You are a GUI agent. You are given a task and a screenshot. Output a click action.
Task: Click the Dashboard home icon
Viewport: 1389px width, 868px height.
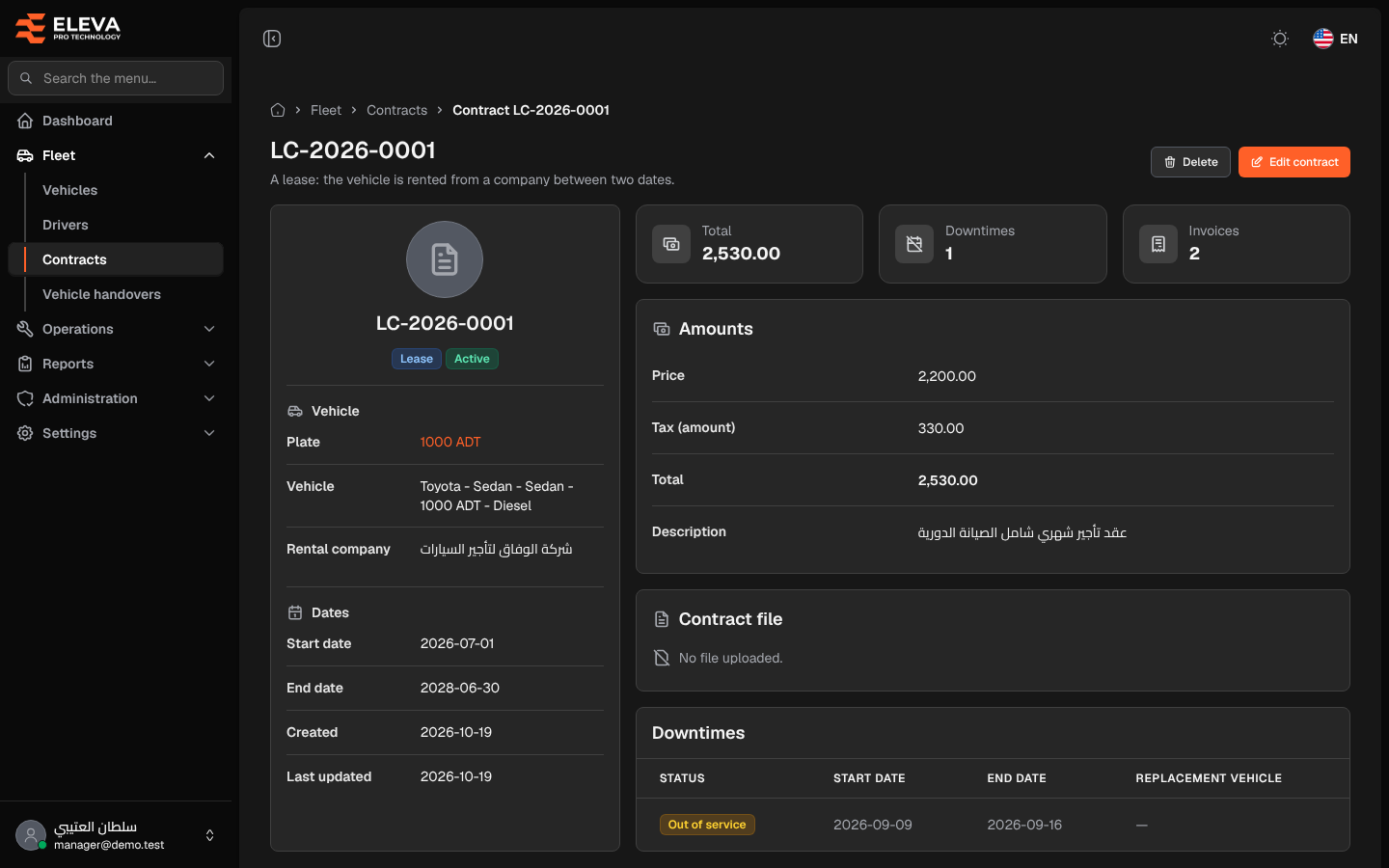25,121
